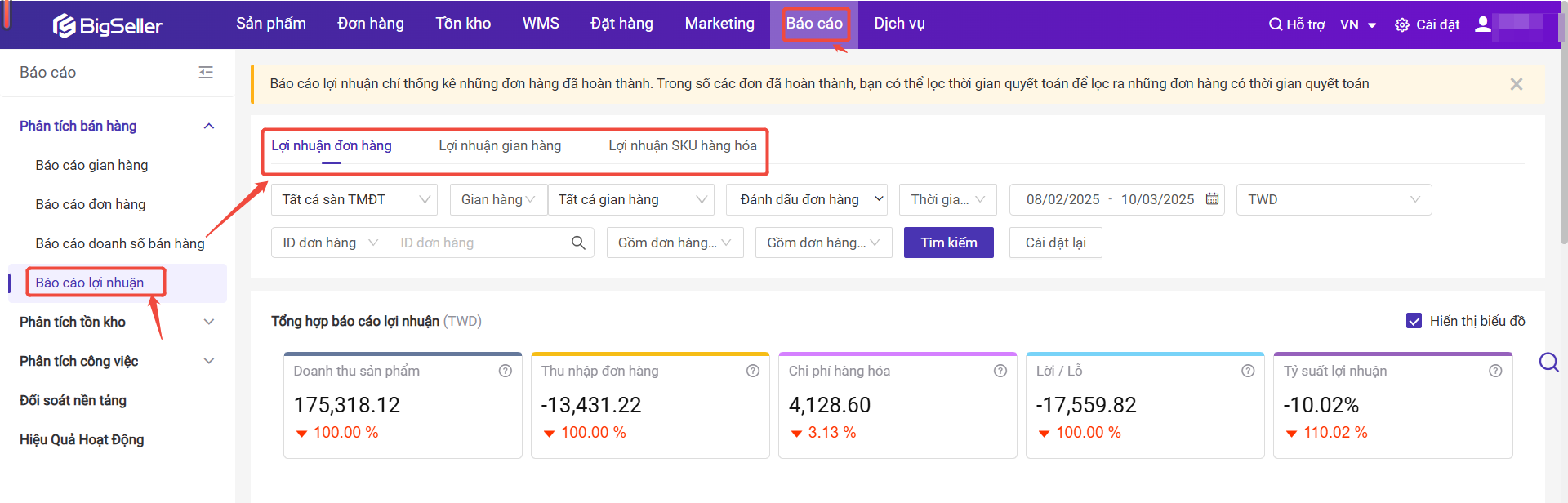Switch to Lợi nhuận SKU hàng hóa tab
This screenshot has width=1568, height=503.
(x=683, y=145)
